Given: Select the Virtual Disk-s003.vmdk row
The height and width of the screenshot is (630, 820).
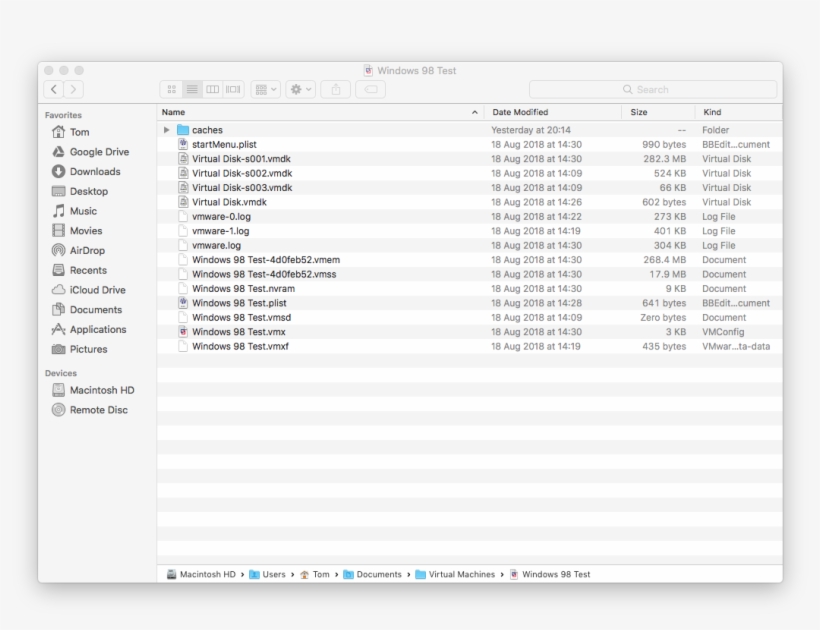Looking at the screenshot, I should [470, 188].
